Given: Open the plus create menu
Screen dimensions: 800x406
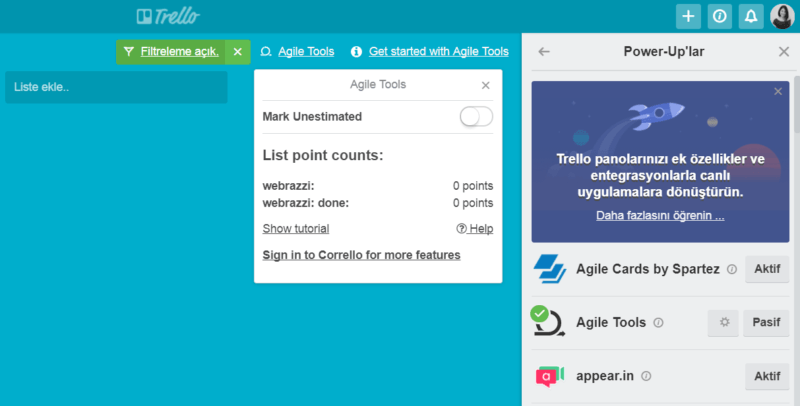Looking at the screenshot, I should click(688, 16).
